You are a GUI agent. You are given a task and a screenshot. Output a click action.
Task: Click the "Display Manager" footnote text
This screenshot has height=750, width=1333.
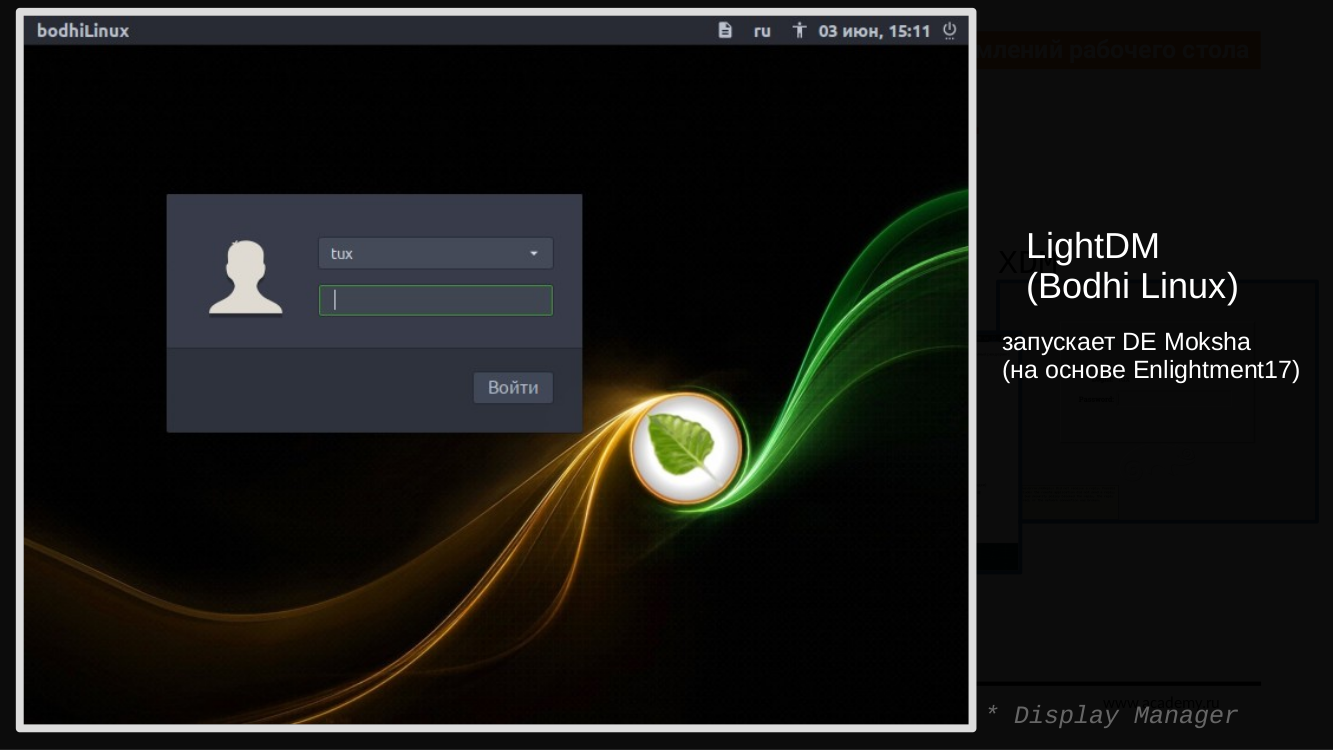1110,715
